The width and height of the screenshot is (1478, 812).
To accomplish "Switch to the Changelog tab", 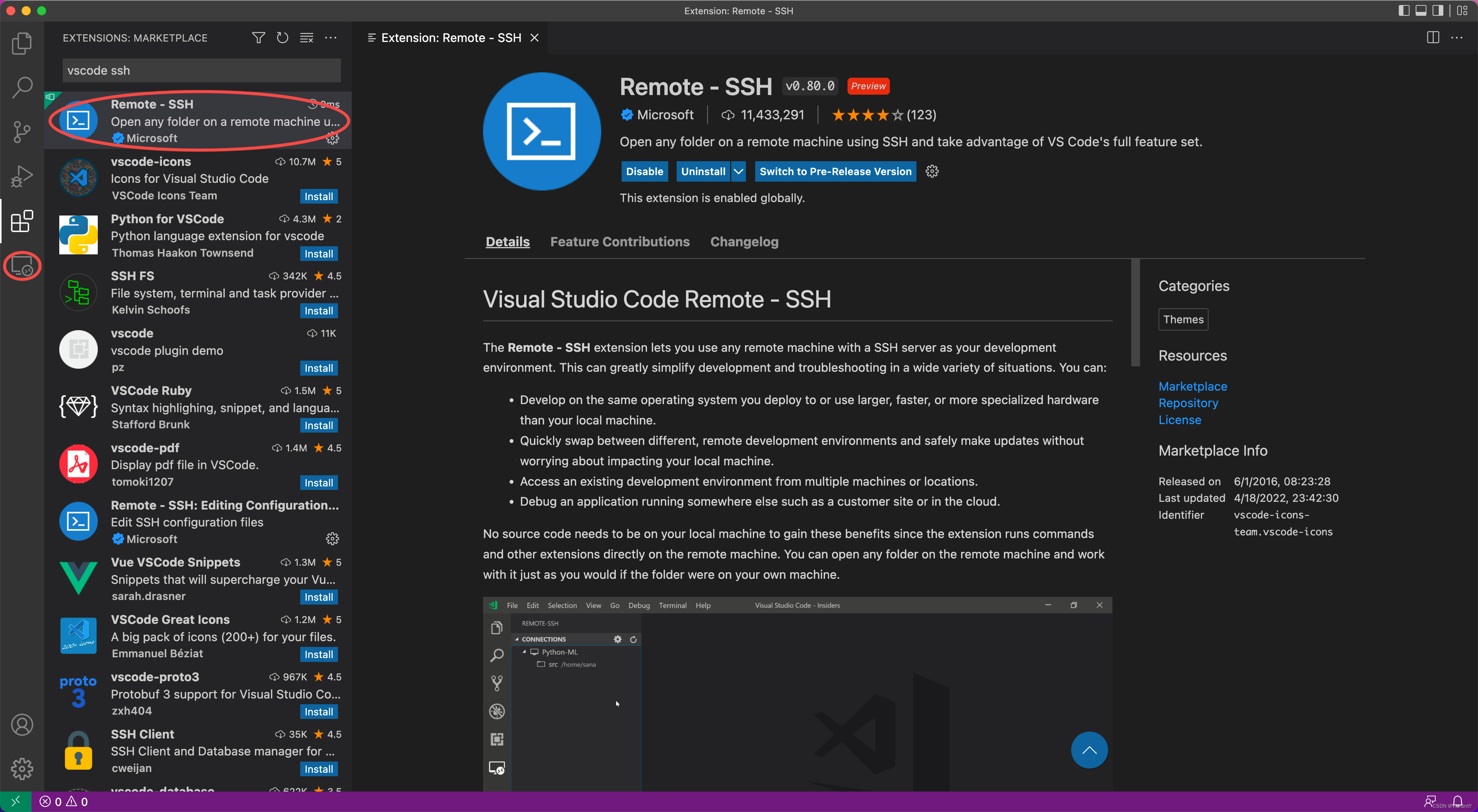I will coord(744,242).
